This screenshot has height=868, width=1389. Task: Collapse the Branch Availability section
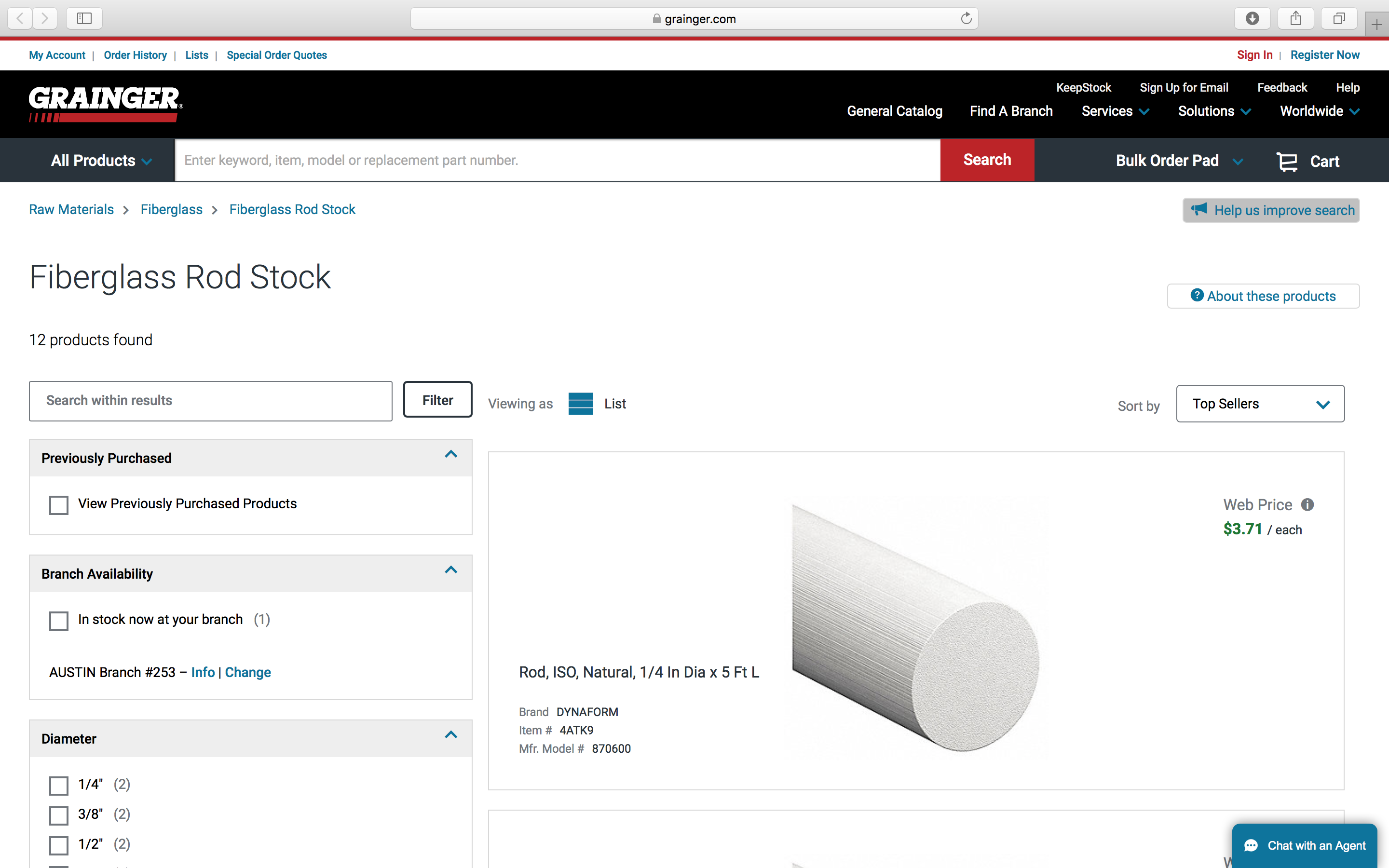(x=451, y=570)
